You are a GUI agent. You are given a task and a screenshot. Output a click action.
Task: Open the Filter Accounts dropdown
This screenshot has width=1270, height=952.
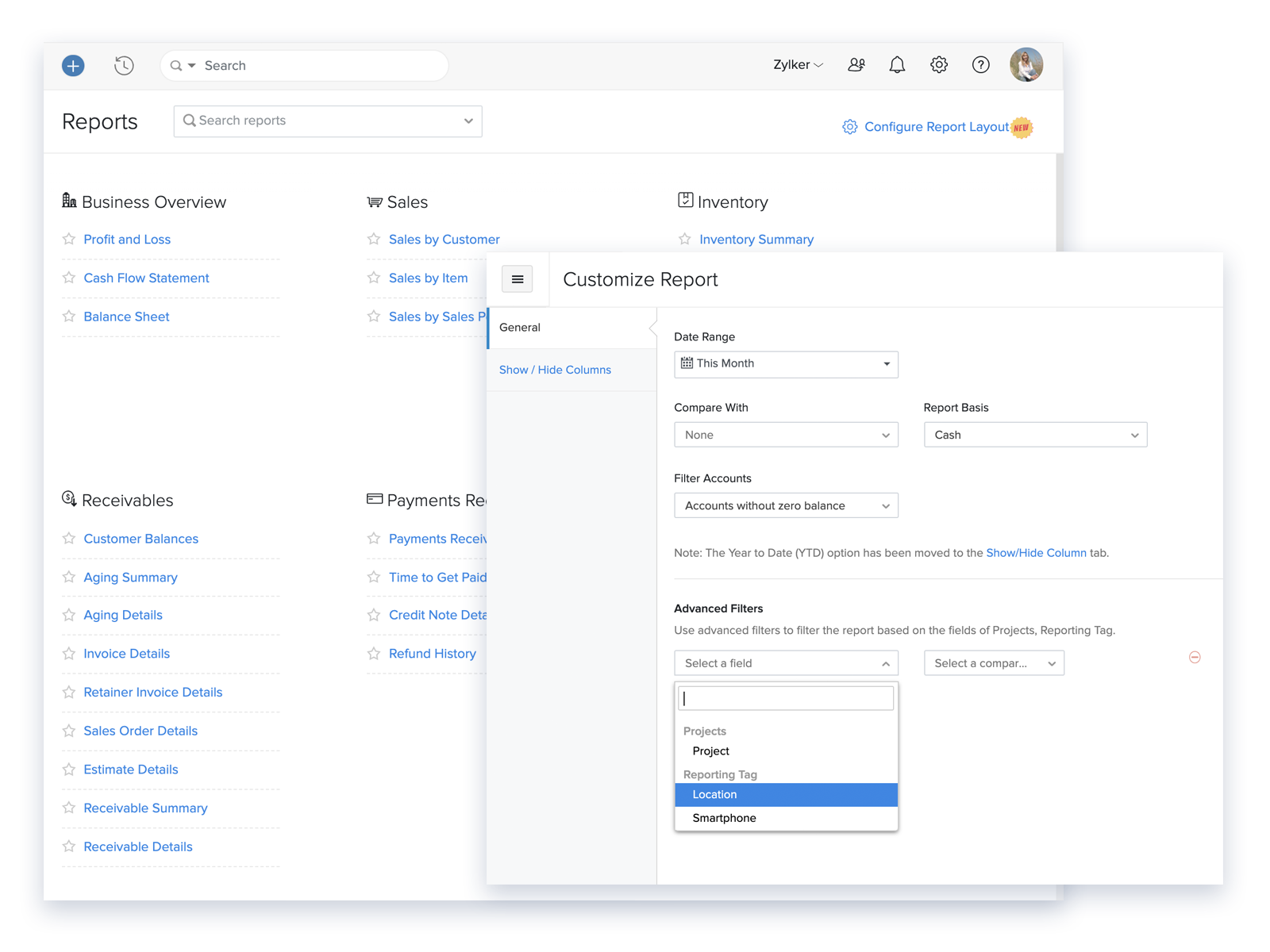(x=786, y=506)
